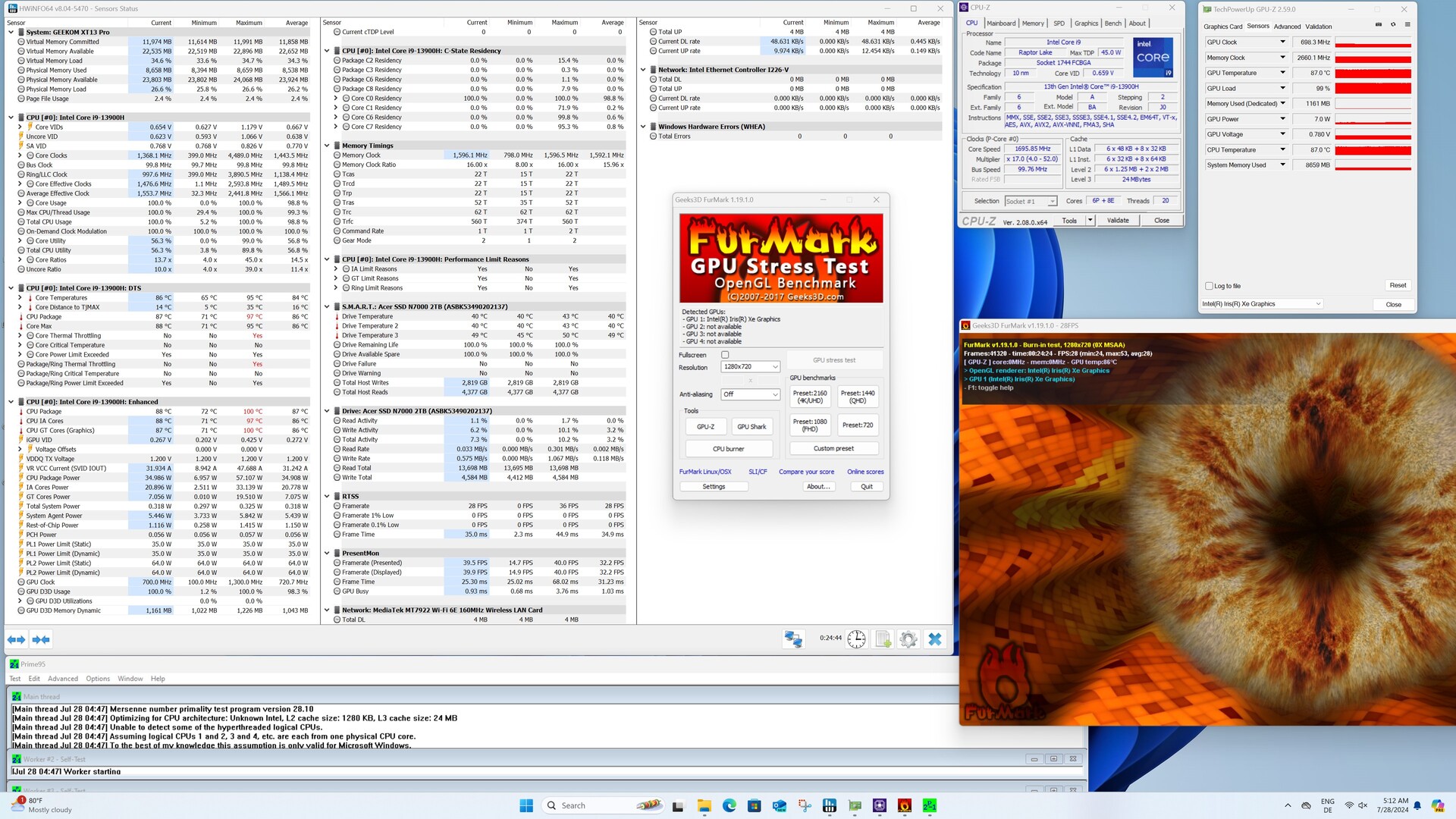Reset HWiNFO elapsed time clock icon

point(856,639)
